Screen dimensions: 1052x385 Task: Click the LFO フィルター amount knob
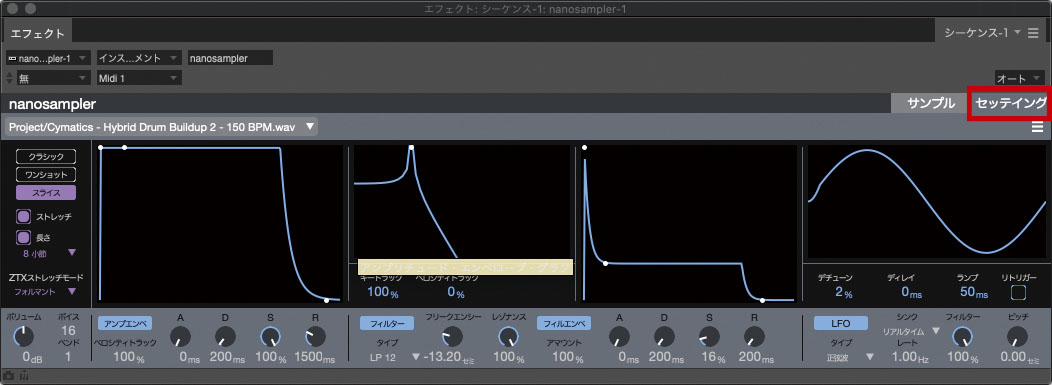[963, 336]
